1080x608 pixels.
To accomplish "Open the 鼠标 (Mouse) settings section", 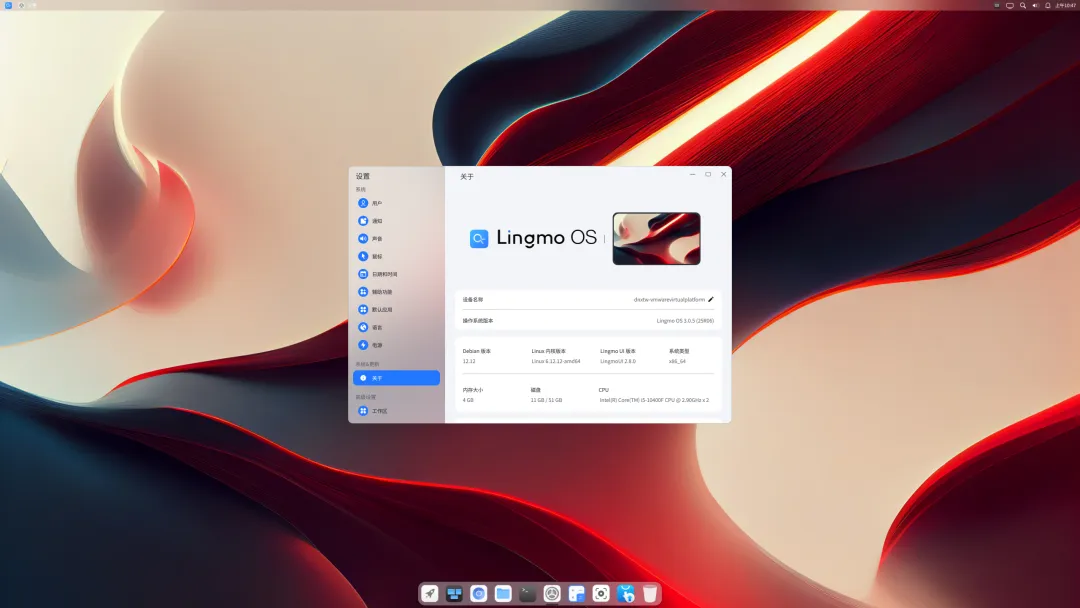I will [396, 256].
